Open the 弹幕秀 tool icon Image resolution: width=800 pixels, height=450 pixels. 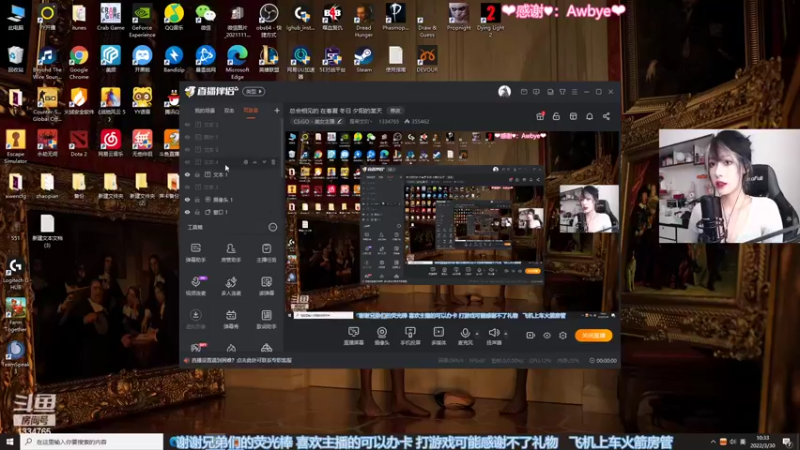pos(231,319)
